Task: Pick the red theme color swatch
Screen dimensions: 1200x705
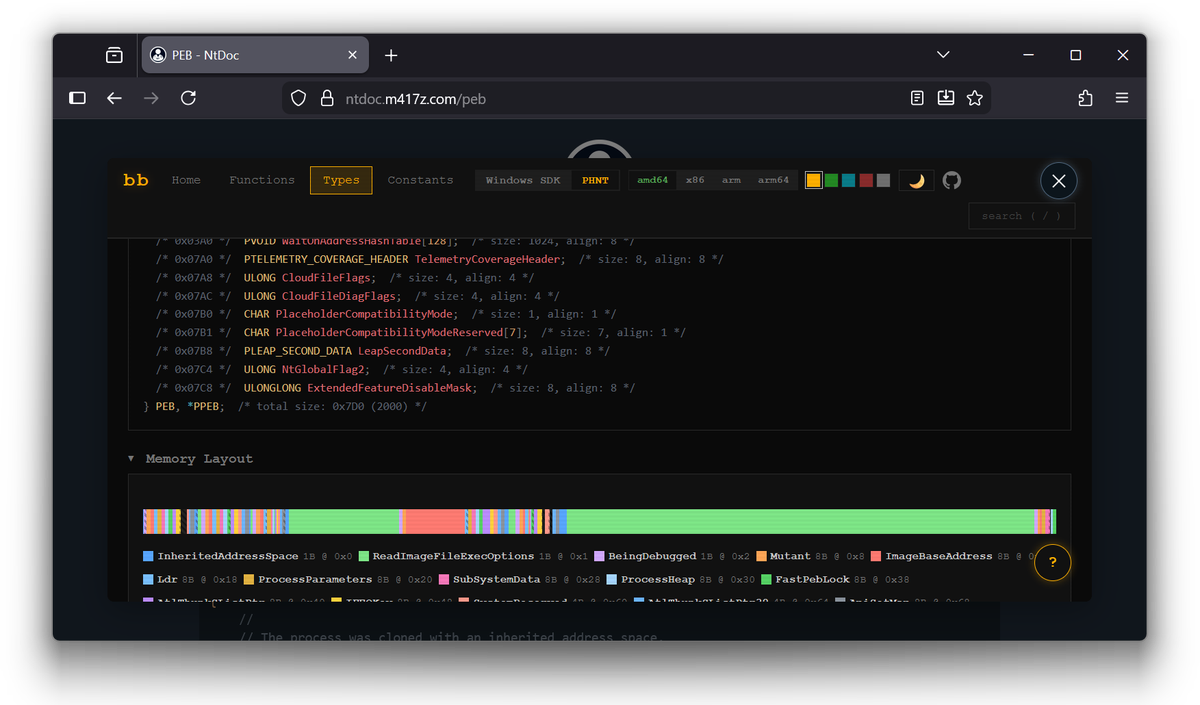Action: [x=866, y=181]
